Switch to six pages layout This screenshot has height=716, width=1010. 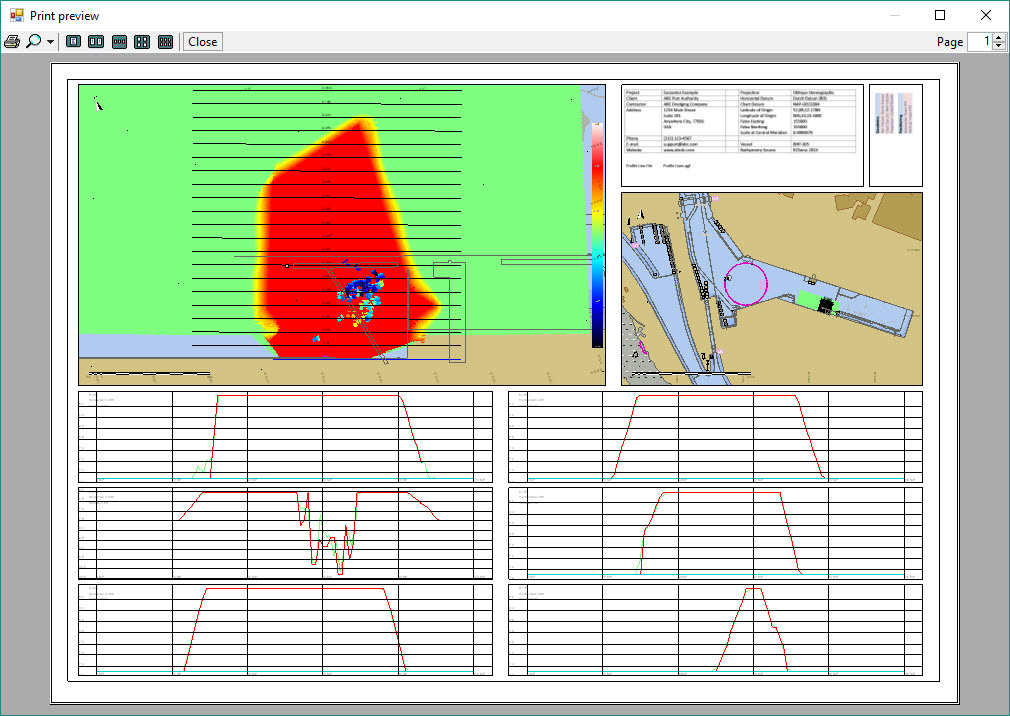tap(165, 42)
